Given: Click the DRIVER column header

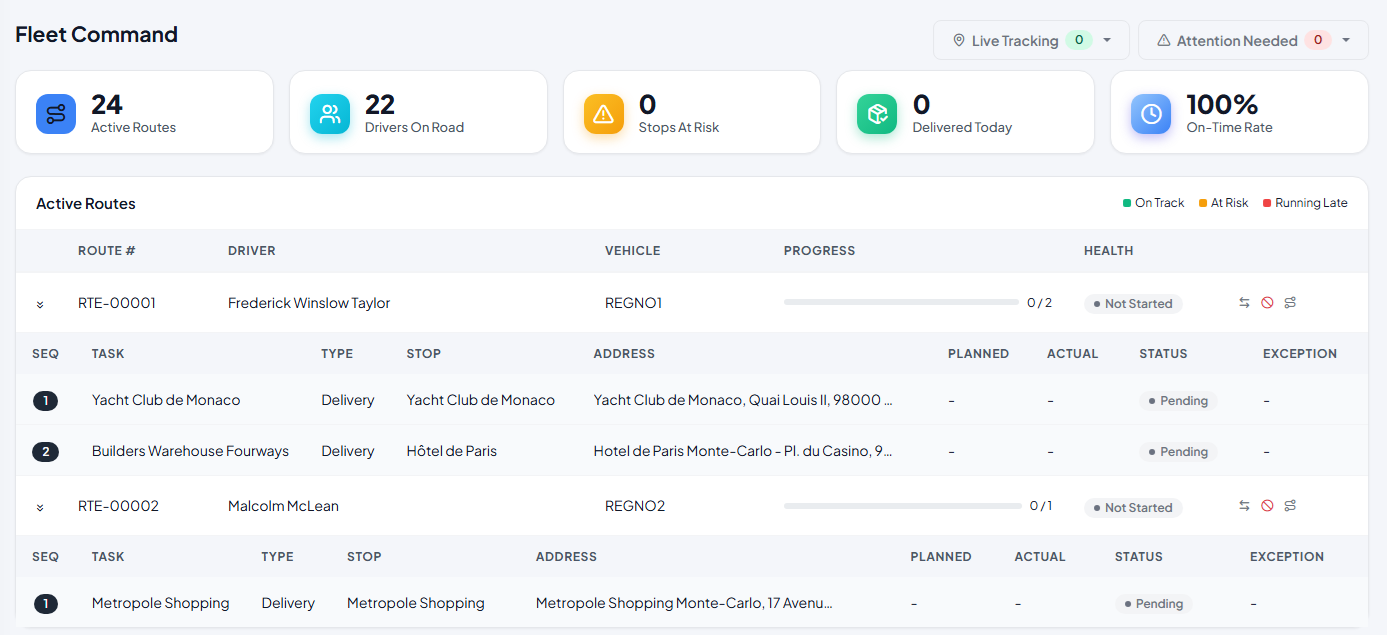Looking at the screenshot, I should point(252,251).
